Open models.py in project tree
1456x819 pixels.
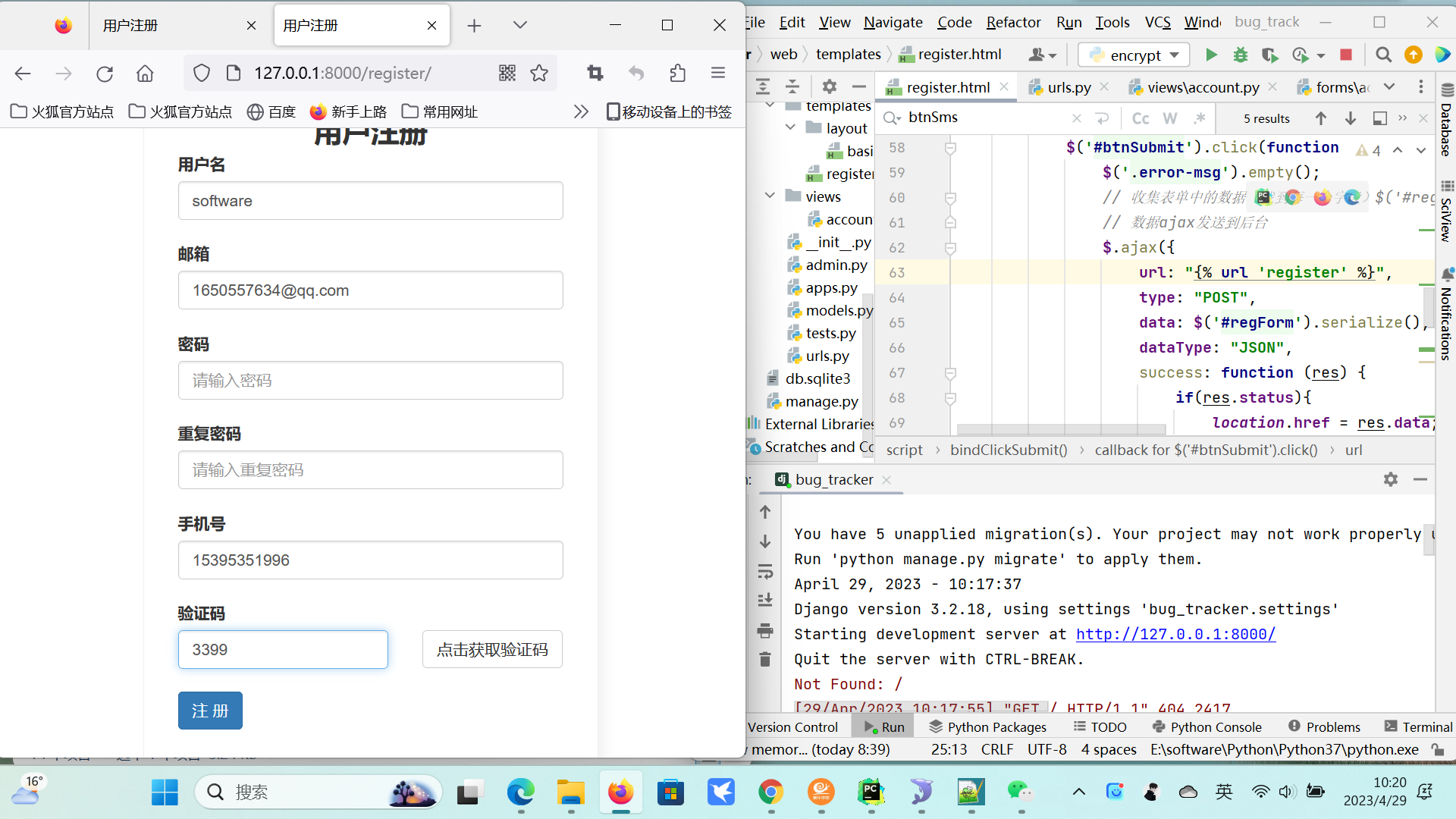point(830,310)
